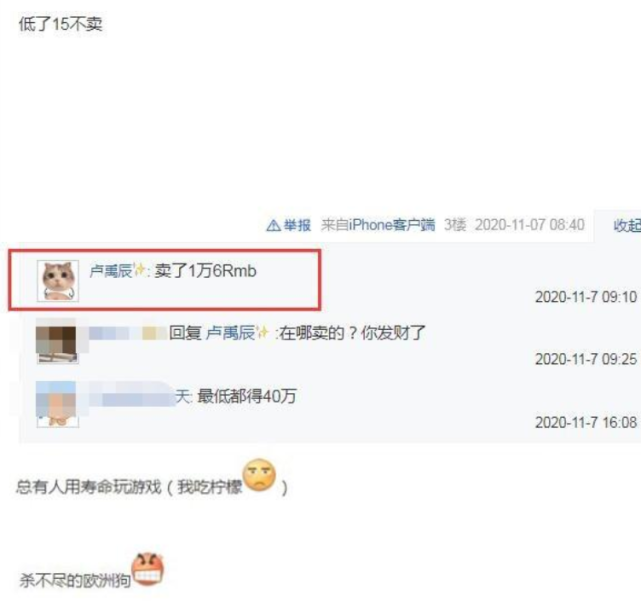Open the cat avatar of 卢禹辰
The width and height of the screenshot is (641, 602).
coord(58,281)
